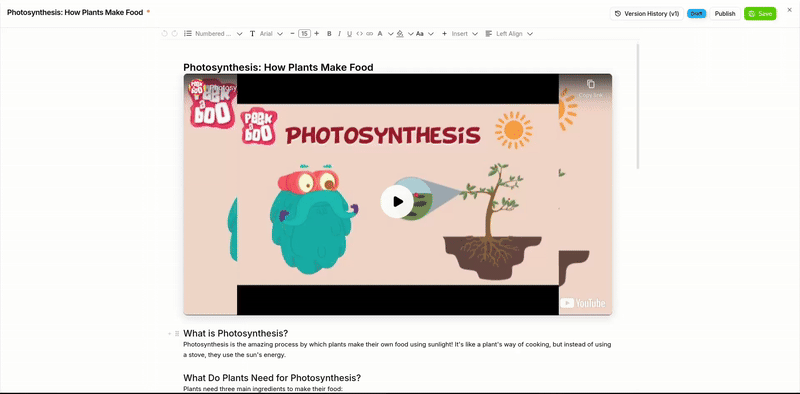
Task: Click the numbered list icon
Action: click(188, 34)
